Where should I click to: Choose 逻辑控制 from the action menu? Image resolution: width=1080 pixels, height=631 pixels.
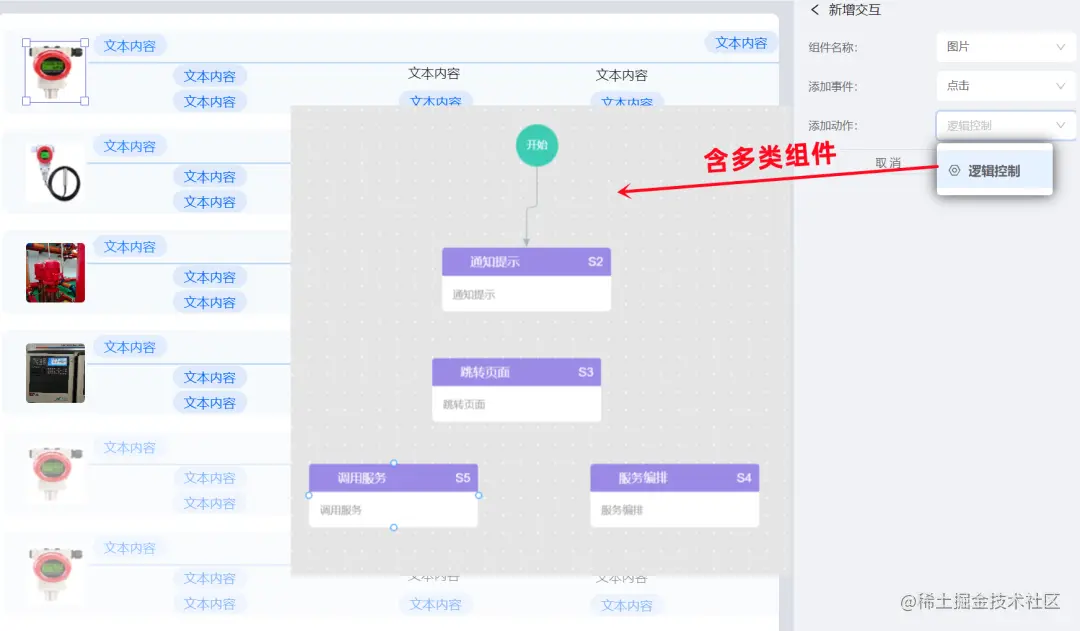[994, 169]
